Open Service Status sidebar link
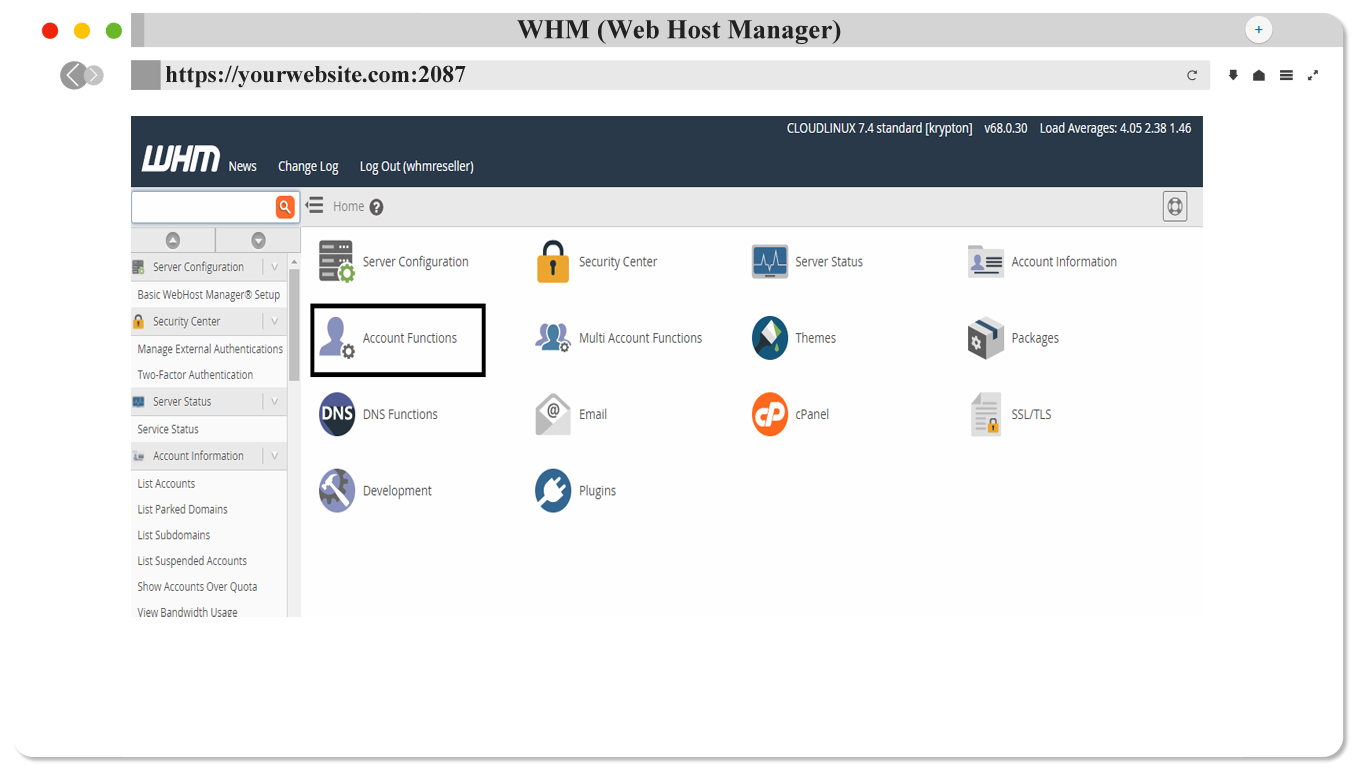This screenshot has height=769, width=1362. tap(168, 429)
